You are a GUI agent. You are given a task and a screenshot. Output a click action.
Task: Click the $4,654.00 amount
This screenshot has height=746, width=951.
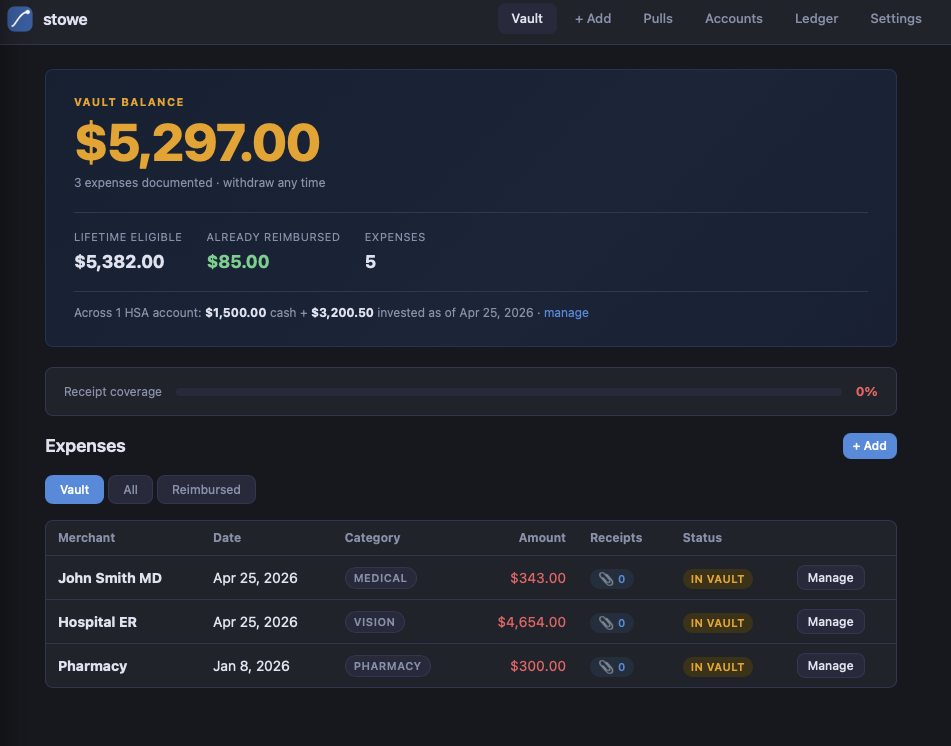(x=531, y=622)
